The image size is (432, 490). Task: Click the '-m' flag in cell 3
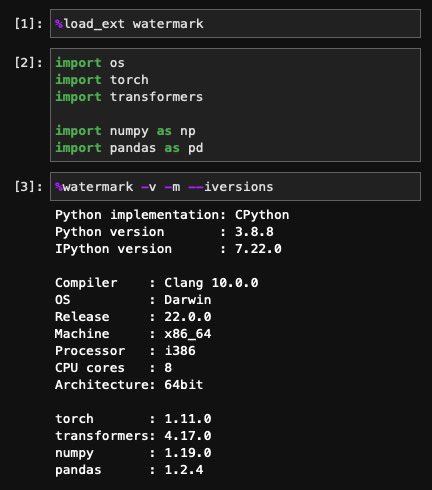click(x=172, y=187)
